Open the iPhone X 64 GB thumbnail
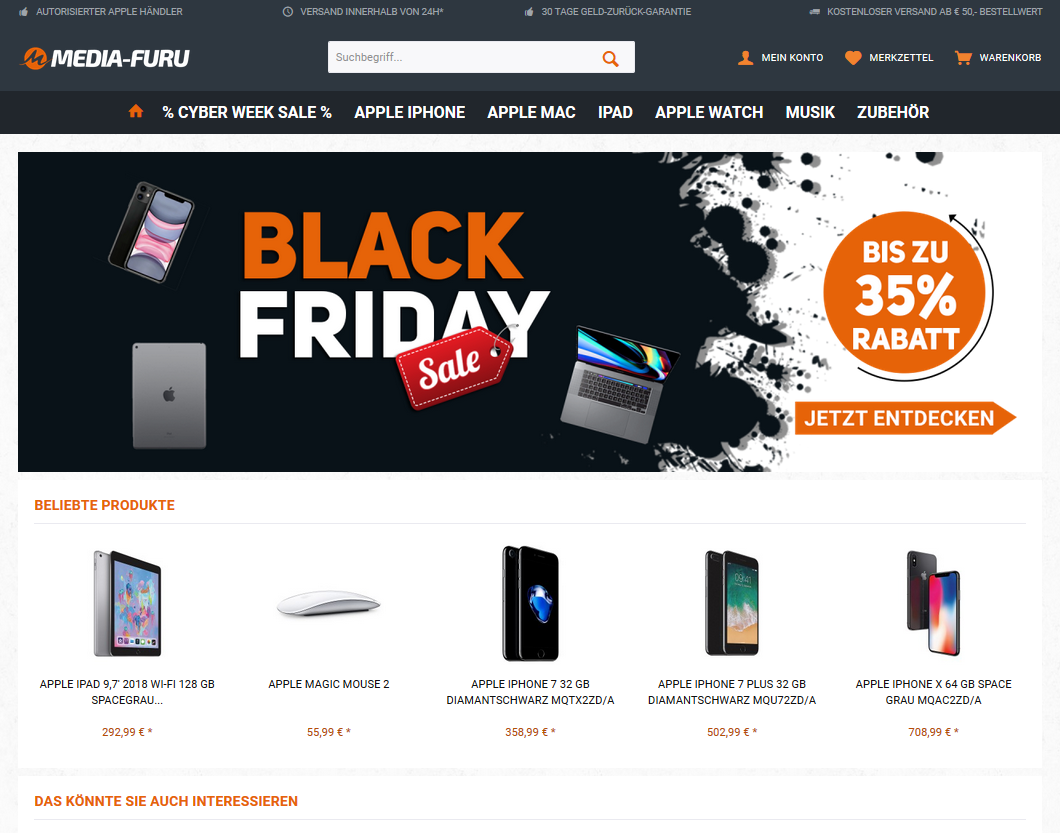This screenshot has width=1060, height=833. coord(934,603)
